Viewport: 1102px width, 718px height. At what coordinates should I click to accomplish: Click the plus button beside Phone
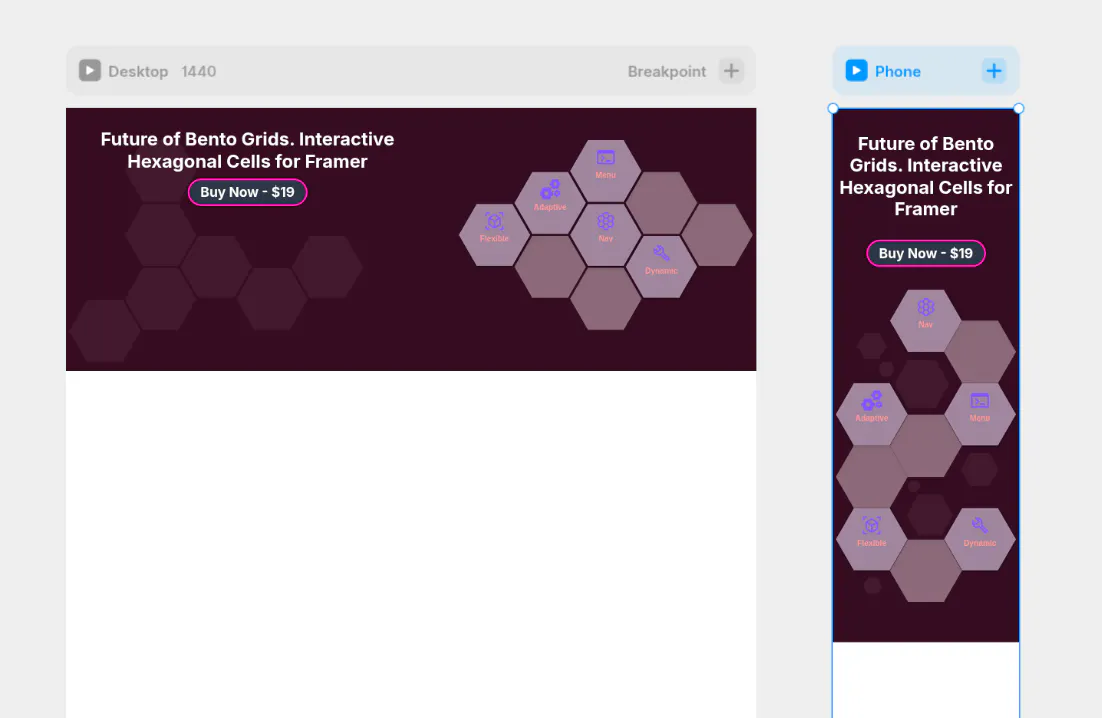994,71
